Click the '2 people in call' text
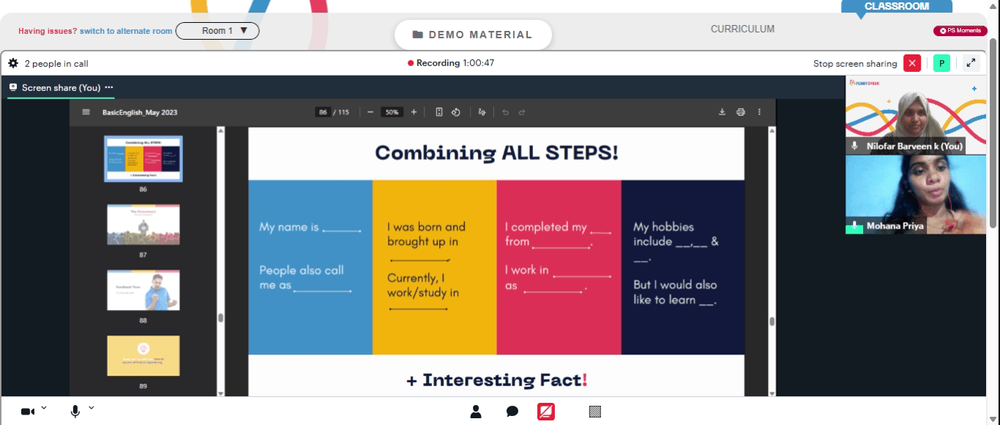This screenshot has width=1000, height=425. [x=57, y=64]
